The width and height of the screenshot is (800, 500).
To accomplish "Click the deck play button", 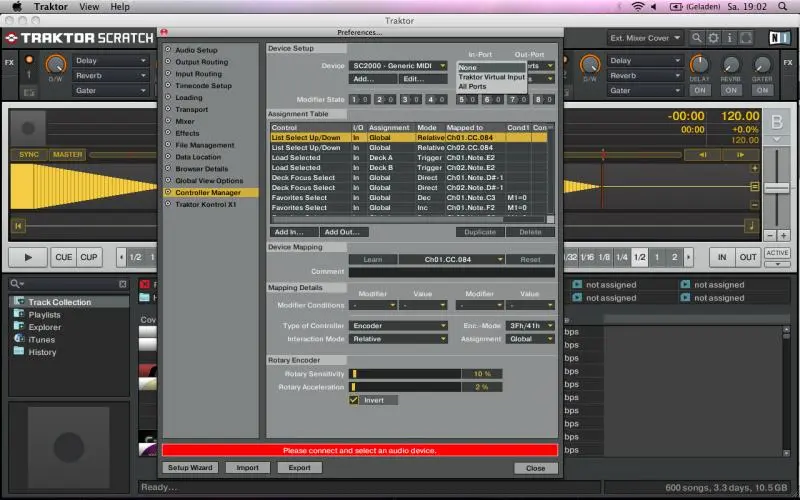I will coord(28,257).
